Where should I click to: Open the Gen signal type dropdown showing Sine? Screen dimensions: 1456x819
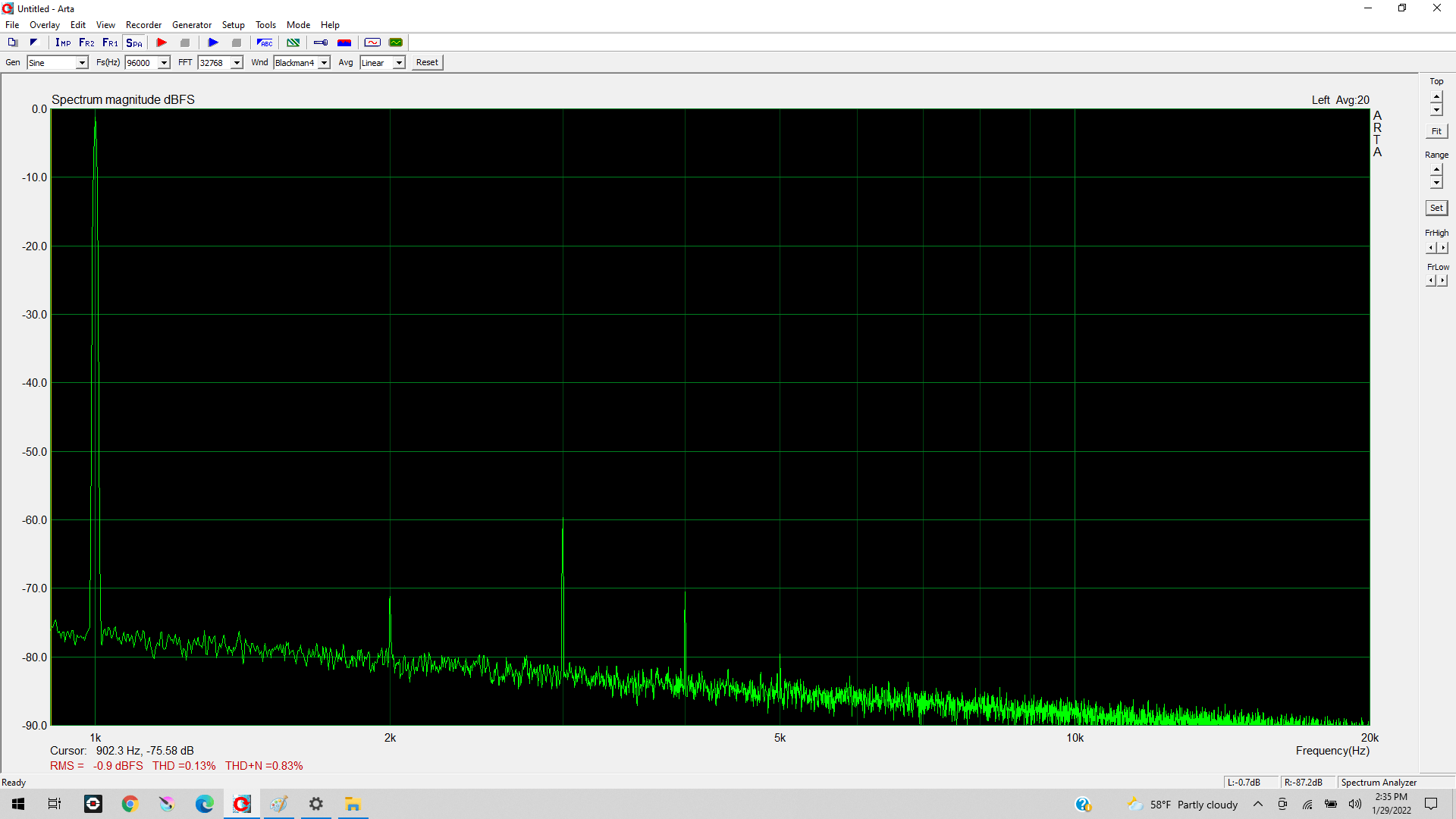58,63
